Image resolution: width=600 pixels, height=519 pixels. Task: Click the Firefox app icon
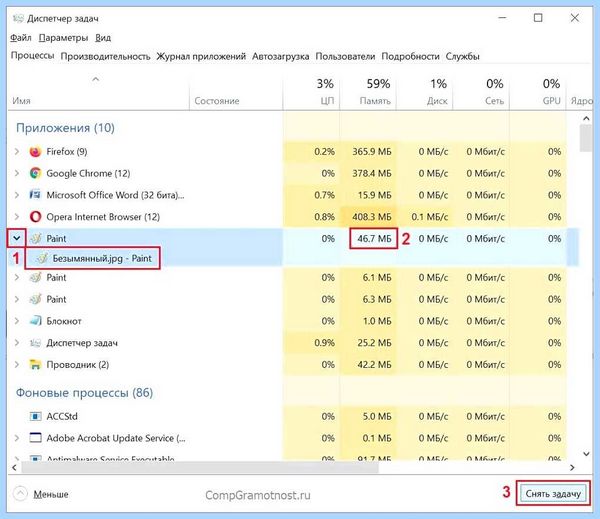pos(35,152)
